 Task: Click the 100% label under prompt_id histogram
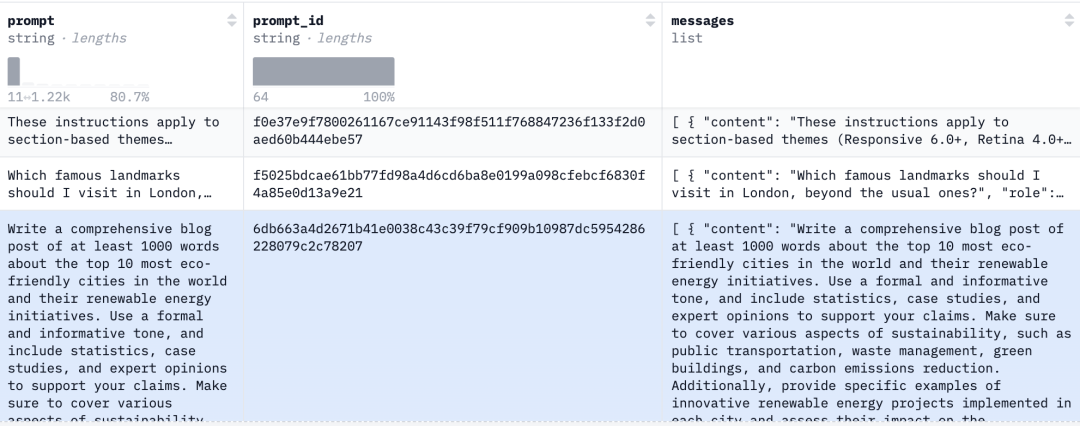click(x=379, y=97)
